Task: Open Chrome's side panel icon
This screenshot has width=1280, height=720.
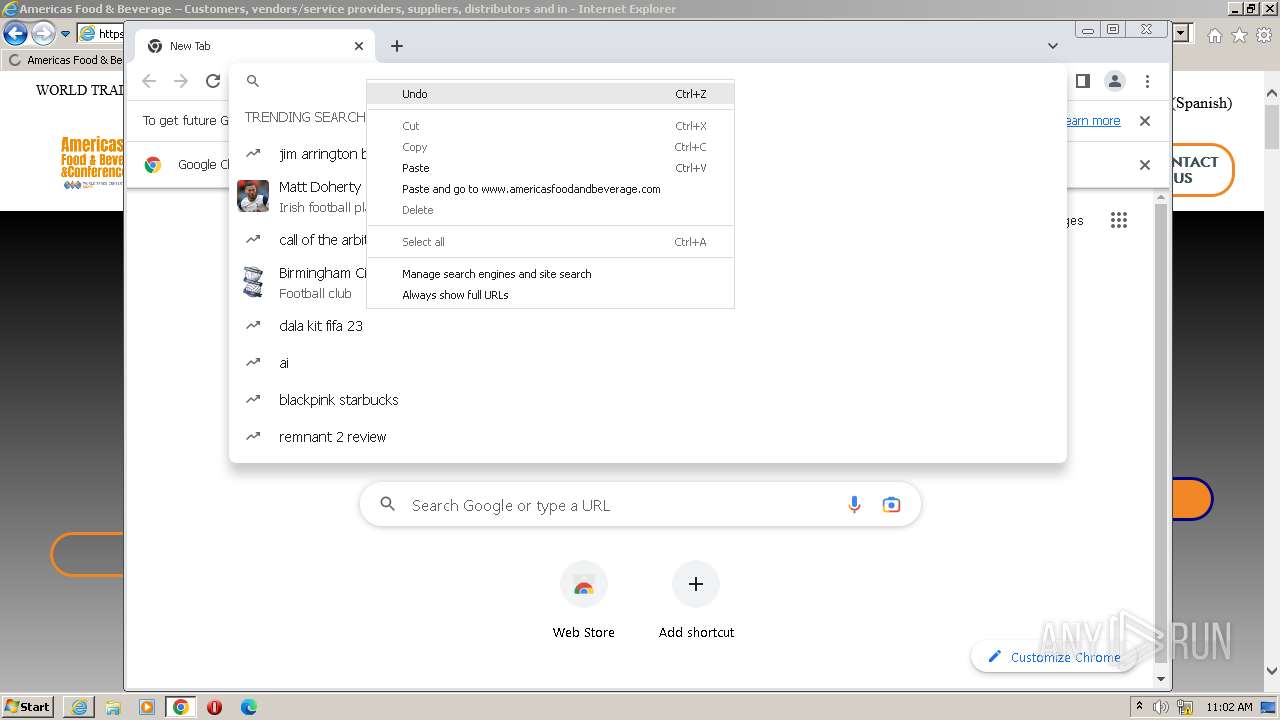Action: point(1082,81)
